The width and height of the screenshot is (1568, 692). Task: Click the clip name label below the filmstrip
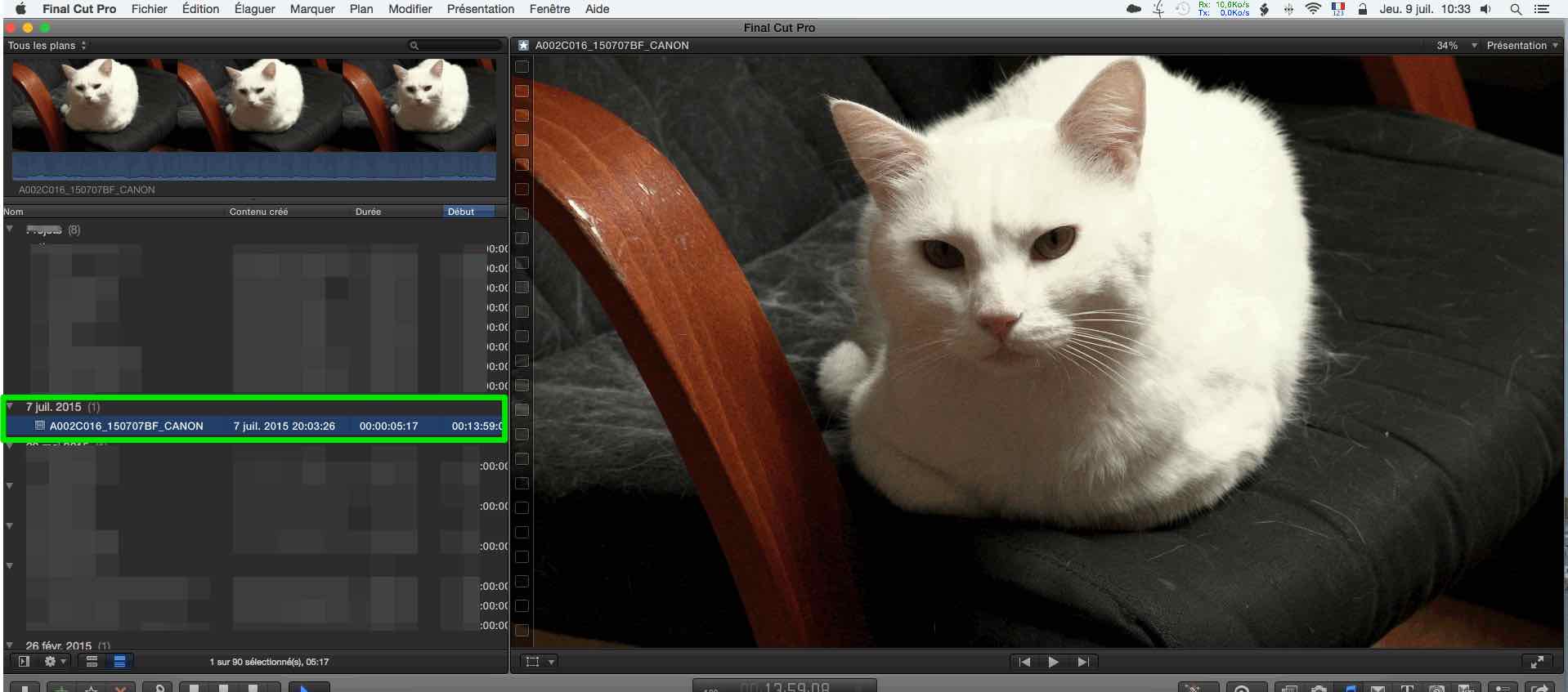point(87,190)
